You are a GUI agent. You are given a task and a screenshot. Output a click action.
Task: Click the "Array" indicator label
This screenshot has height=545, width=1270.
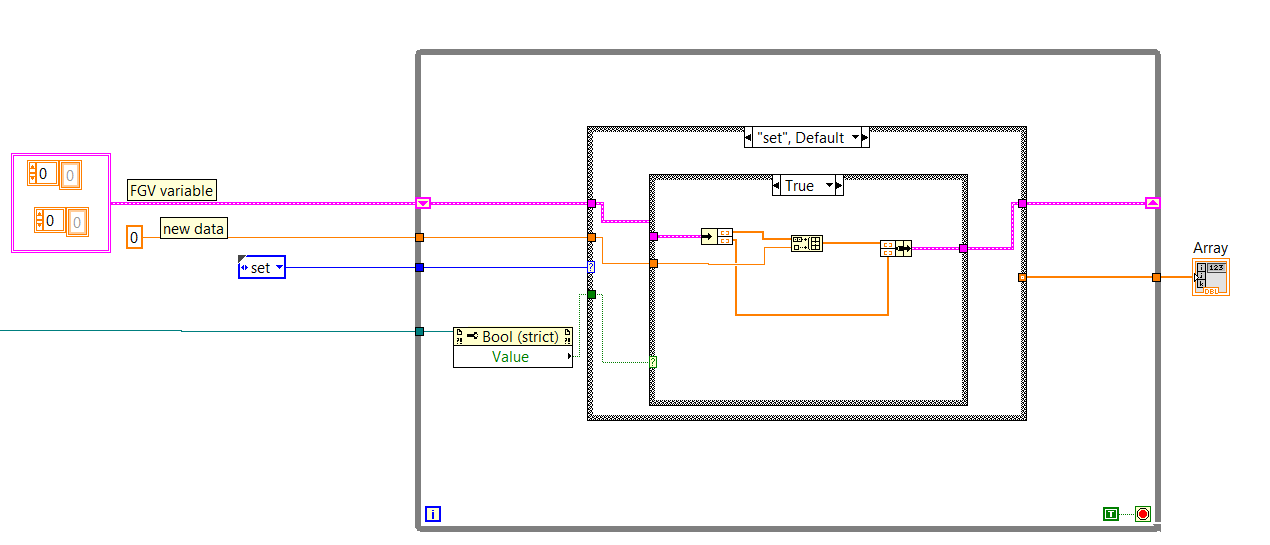point(1210,248)
